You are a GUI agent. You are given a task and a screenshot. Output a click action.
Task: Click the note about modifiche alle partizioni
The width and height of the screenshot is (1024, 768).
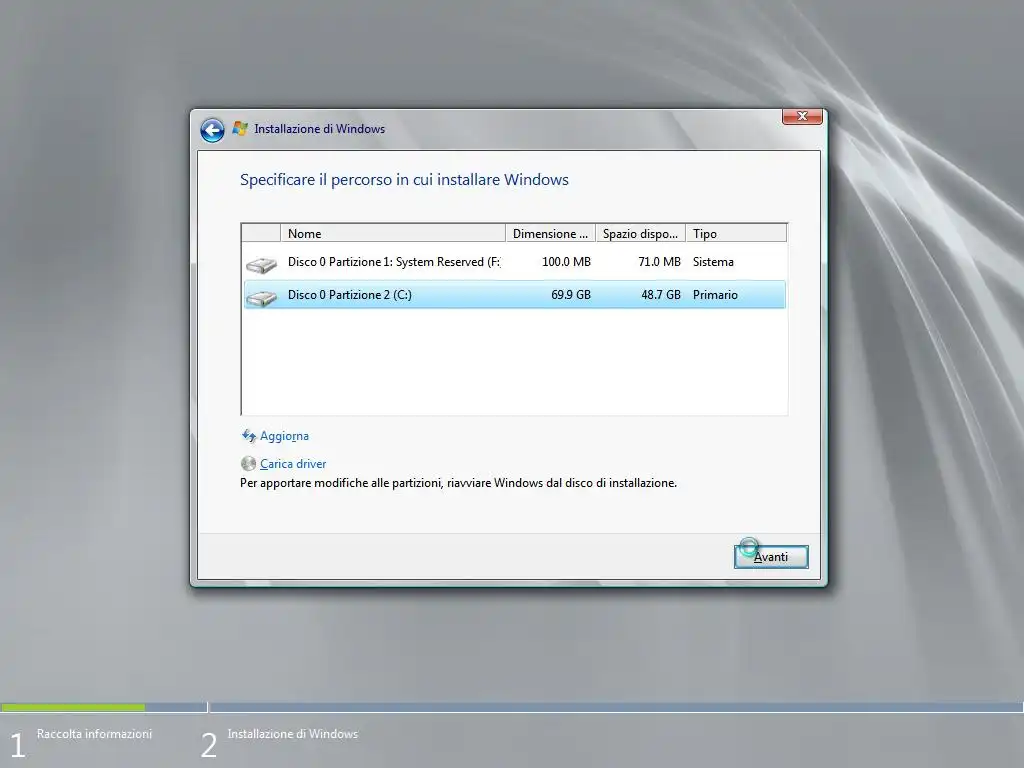coord(458,483)
